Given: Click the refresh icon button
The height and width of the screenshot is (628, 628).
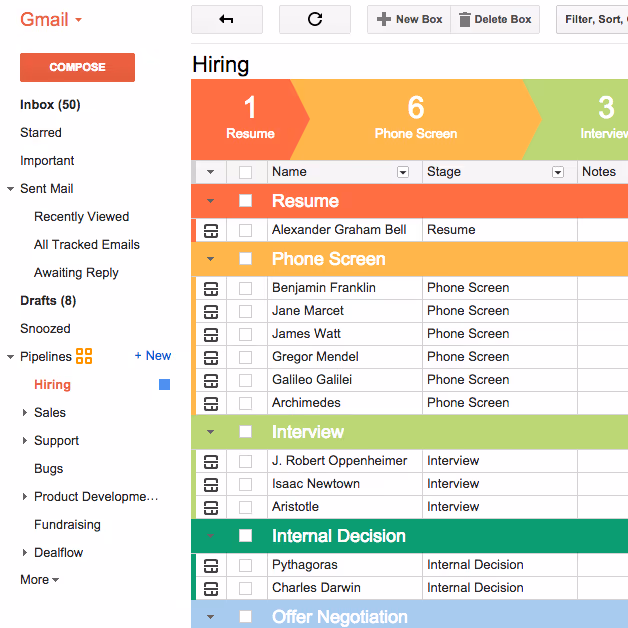Looking at the screenshot, I should (x=315, y=19).
